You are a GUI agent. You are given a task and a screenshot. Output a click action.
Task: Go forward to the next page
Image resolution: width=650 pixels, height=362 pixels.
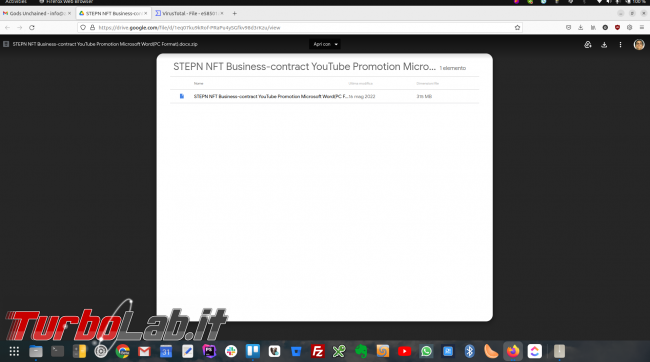19,28
